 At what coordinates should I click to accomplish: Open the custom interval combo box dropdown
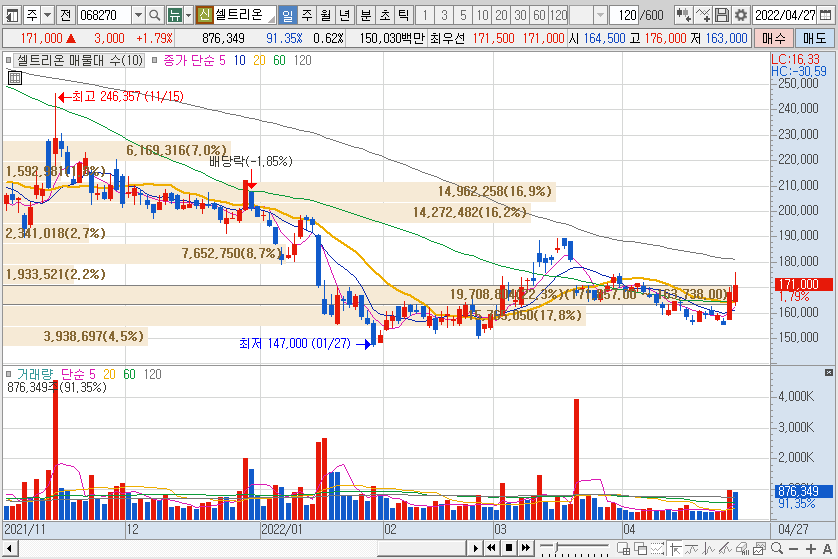(600, 15)
